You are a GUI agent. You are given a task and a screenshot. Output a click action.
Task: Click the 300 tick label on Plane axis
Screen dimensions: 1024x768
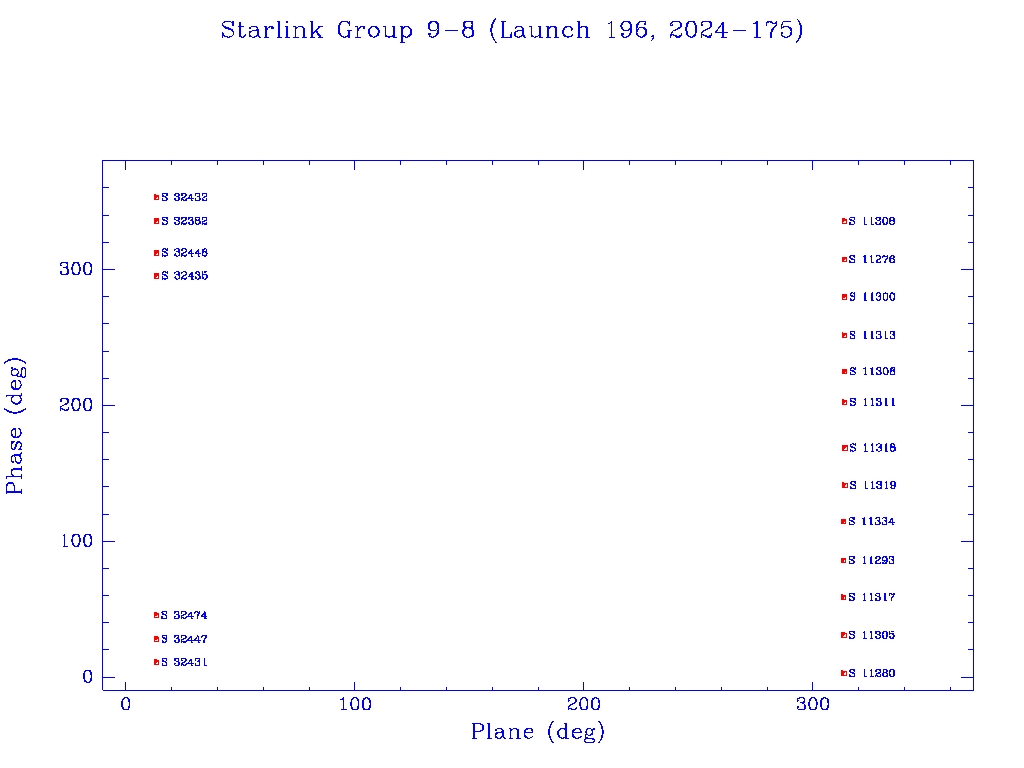tap(812, 705)
